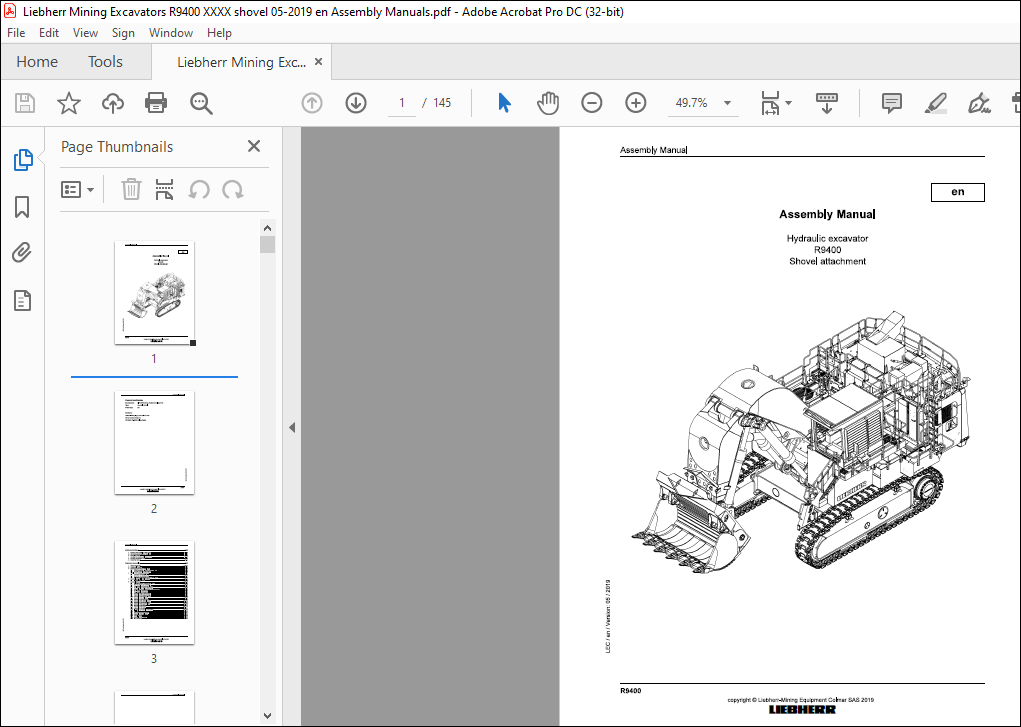The image size is (1021, 727).
Task: Expand the page fit options arrow
Action: [x=789, y=103]
